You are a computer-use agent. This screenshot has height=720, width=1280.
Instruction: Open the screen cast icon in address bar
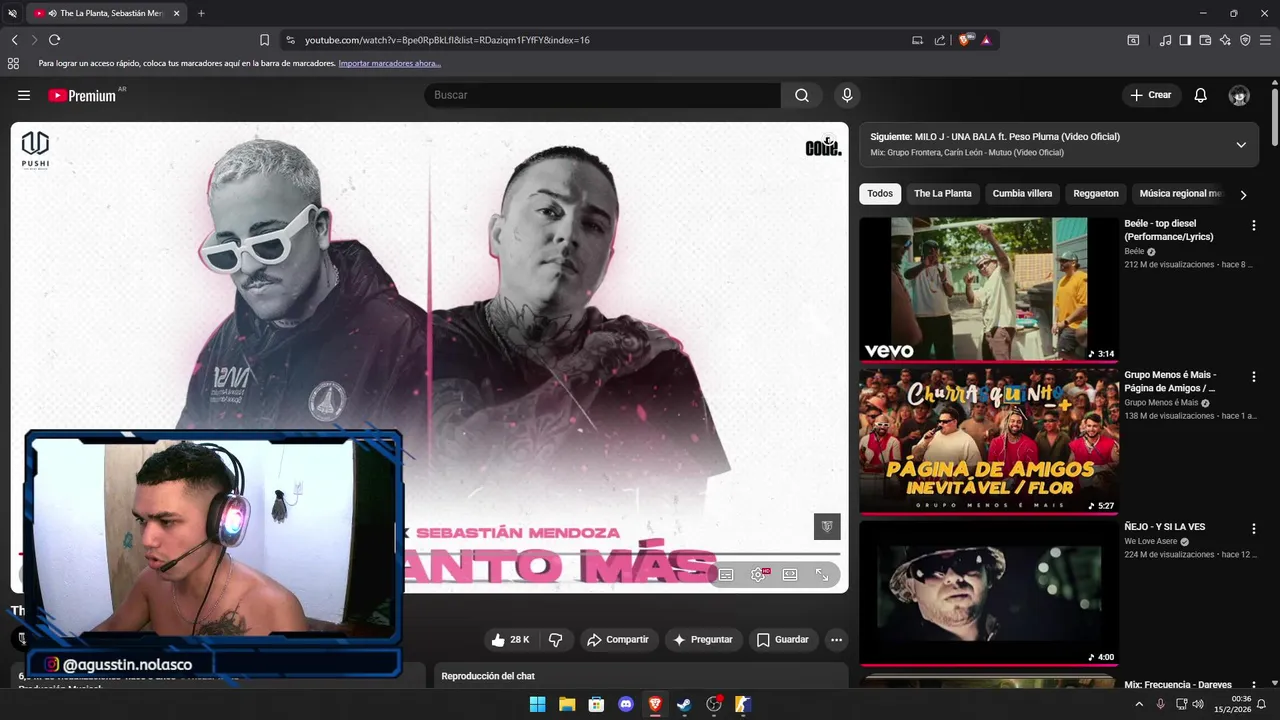[x=917, y=40]
